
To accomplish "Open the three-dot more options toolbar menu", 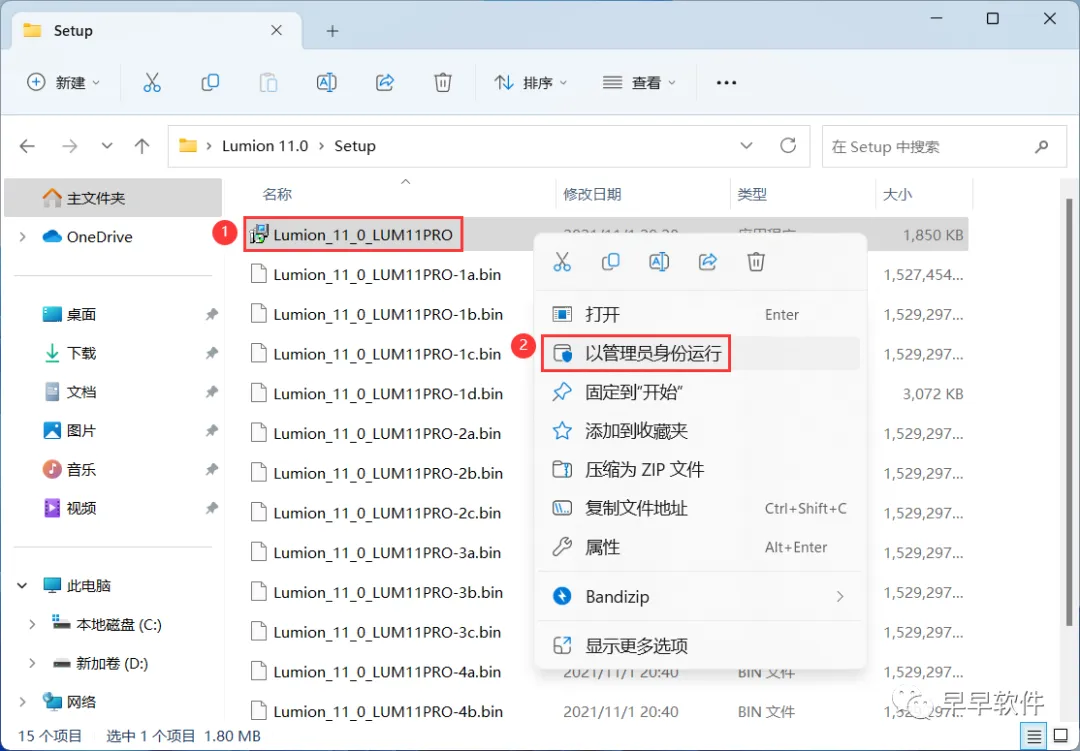I will click(x=726, y=83).
